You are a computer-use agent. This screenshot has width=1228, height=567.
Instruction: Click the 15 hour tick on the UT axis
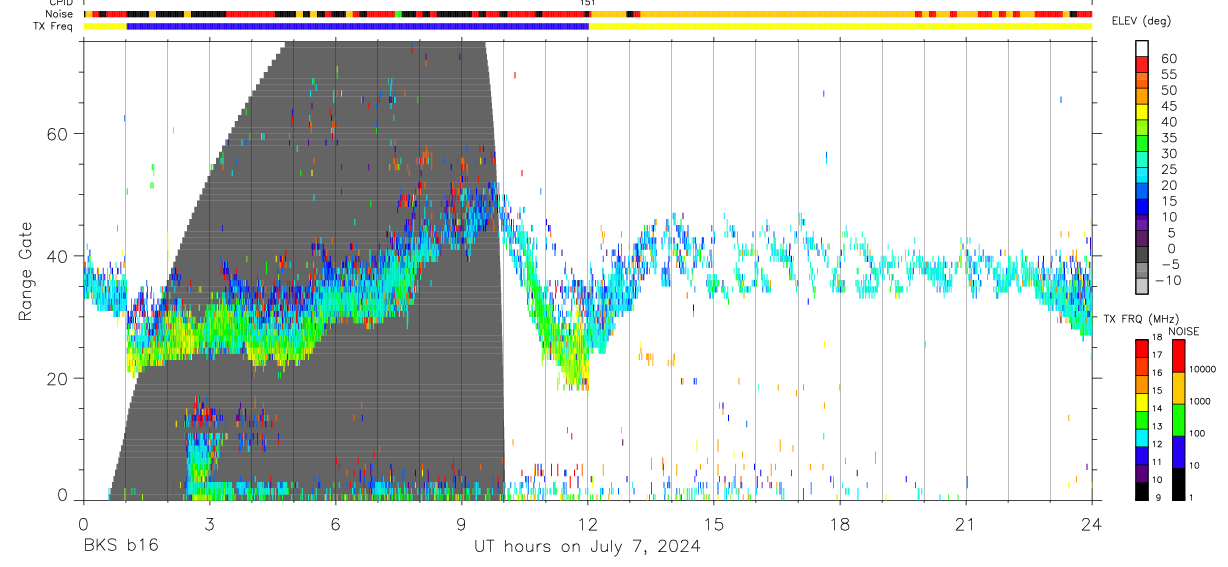(x=714, y=524)
